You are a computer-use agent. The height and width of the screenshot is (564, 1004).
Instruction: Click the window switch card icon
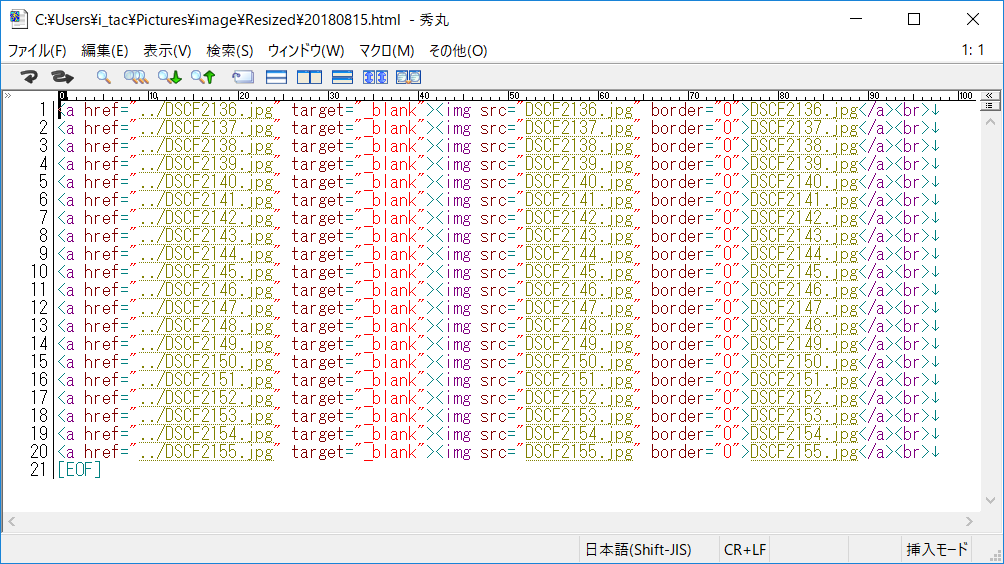(243, 77)
